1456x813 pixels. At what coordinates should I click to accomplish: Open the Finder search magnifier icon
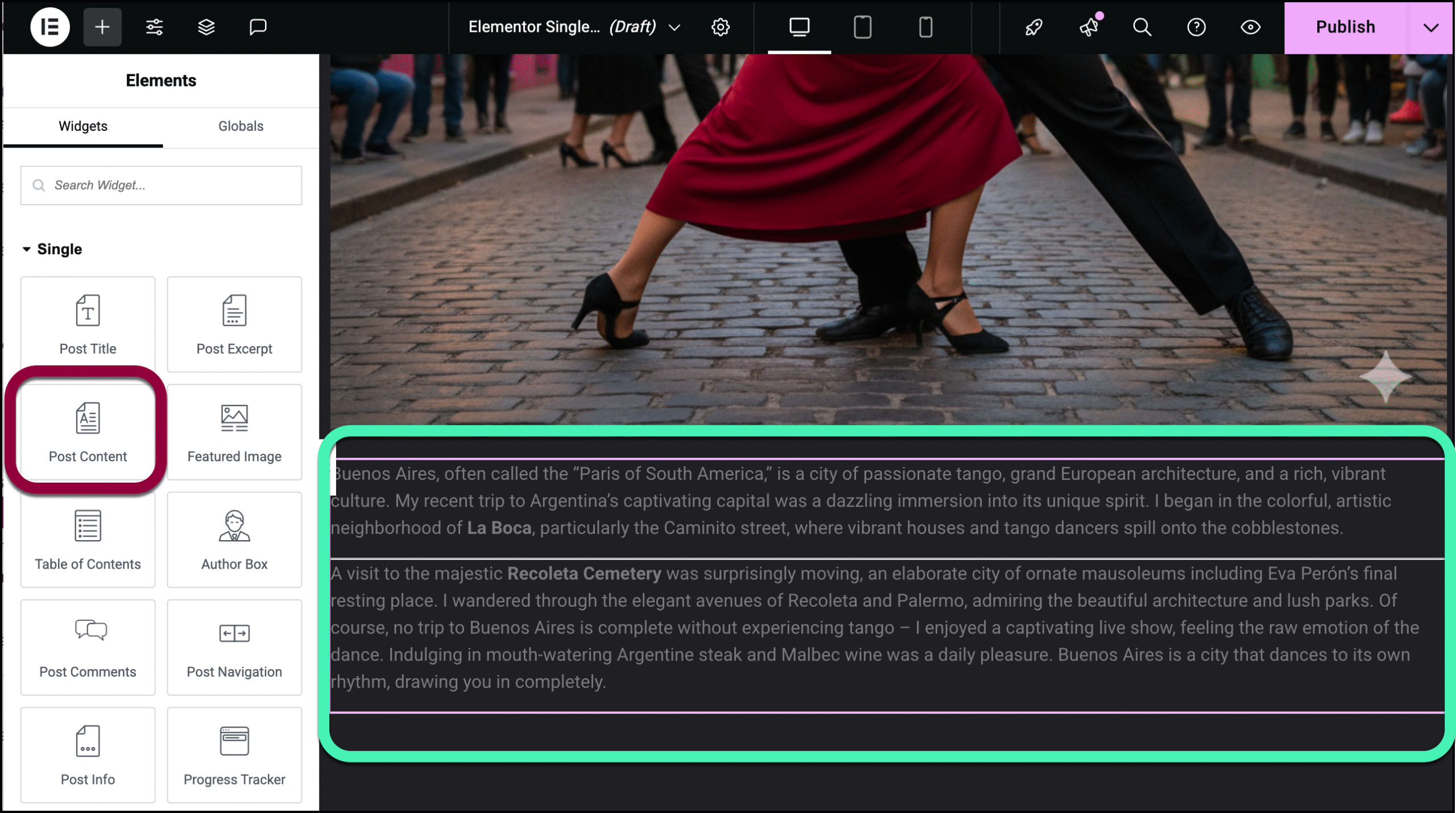[x=1141, y=27]
